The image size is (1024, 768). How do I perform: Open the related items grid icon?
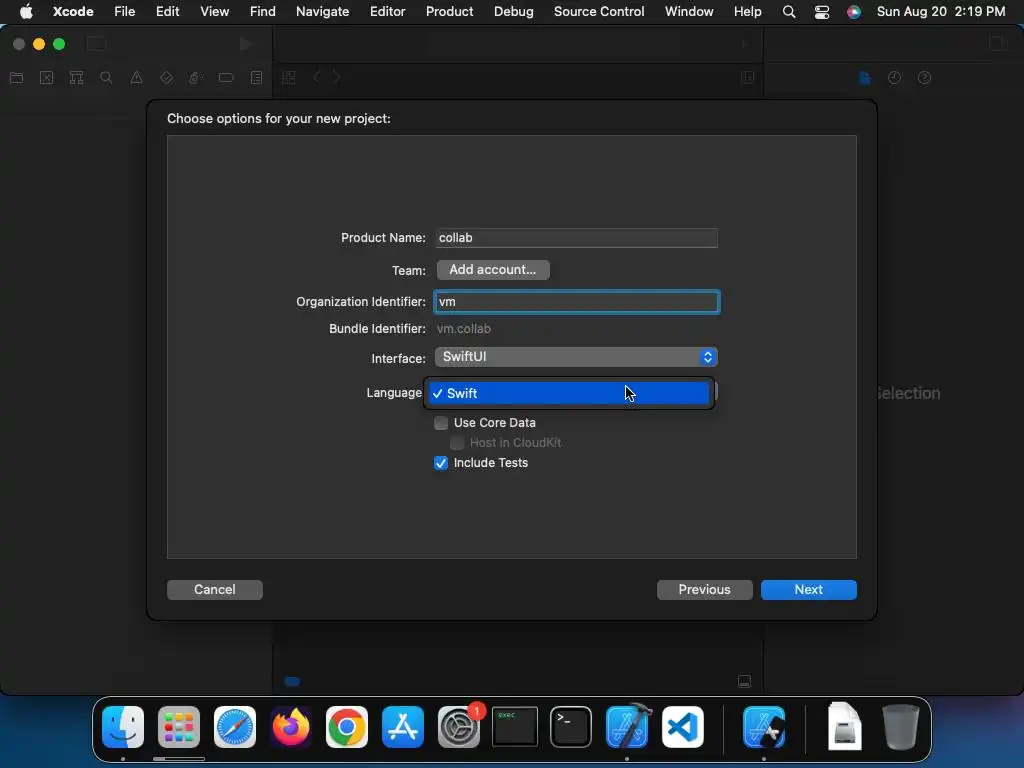tap(289, 78)
